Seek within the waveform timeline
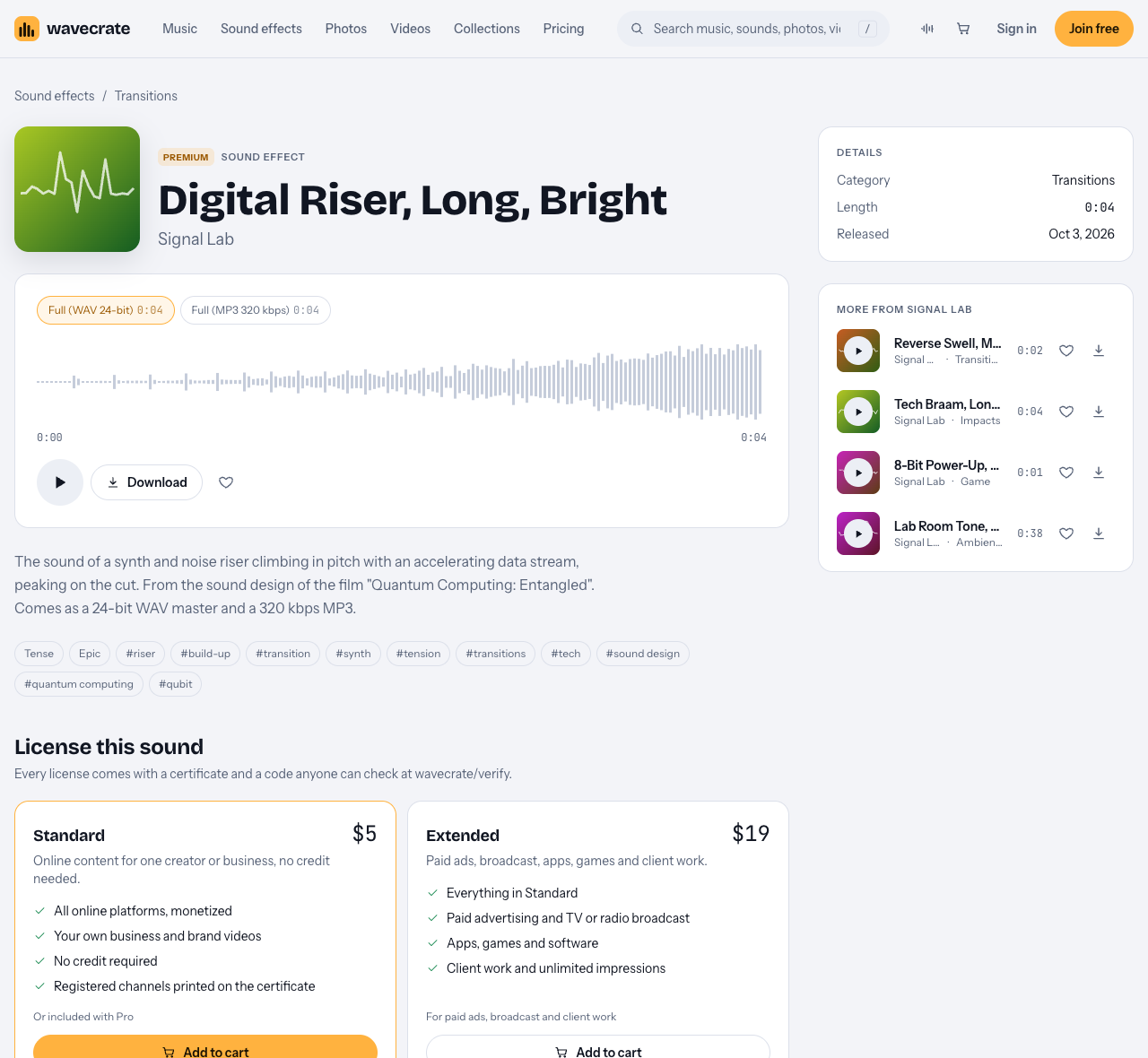1148x1058 pixels. point(402,382)
